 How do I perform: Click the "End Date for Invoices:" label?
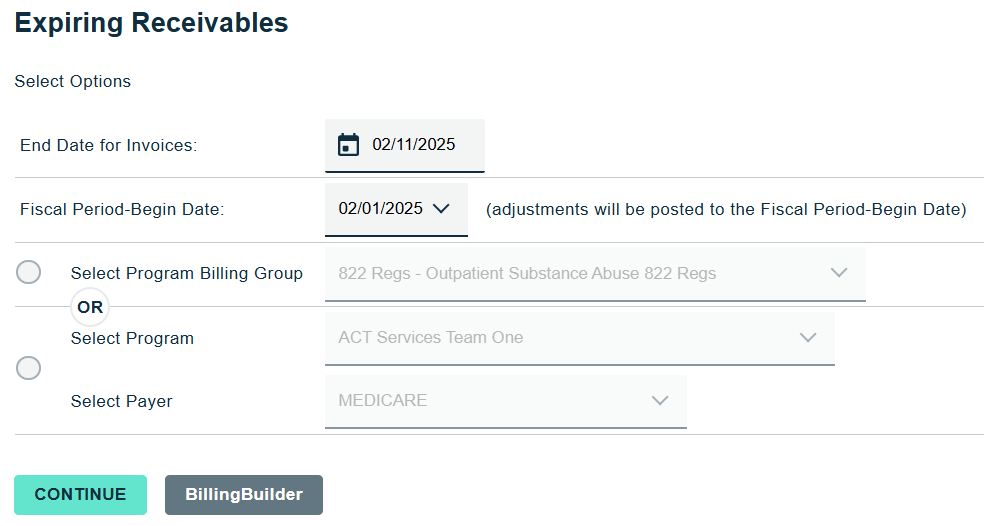[109, 145]
